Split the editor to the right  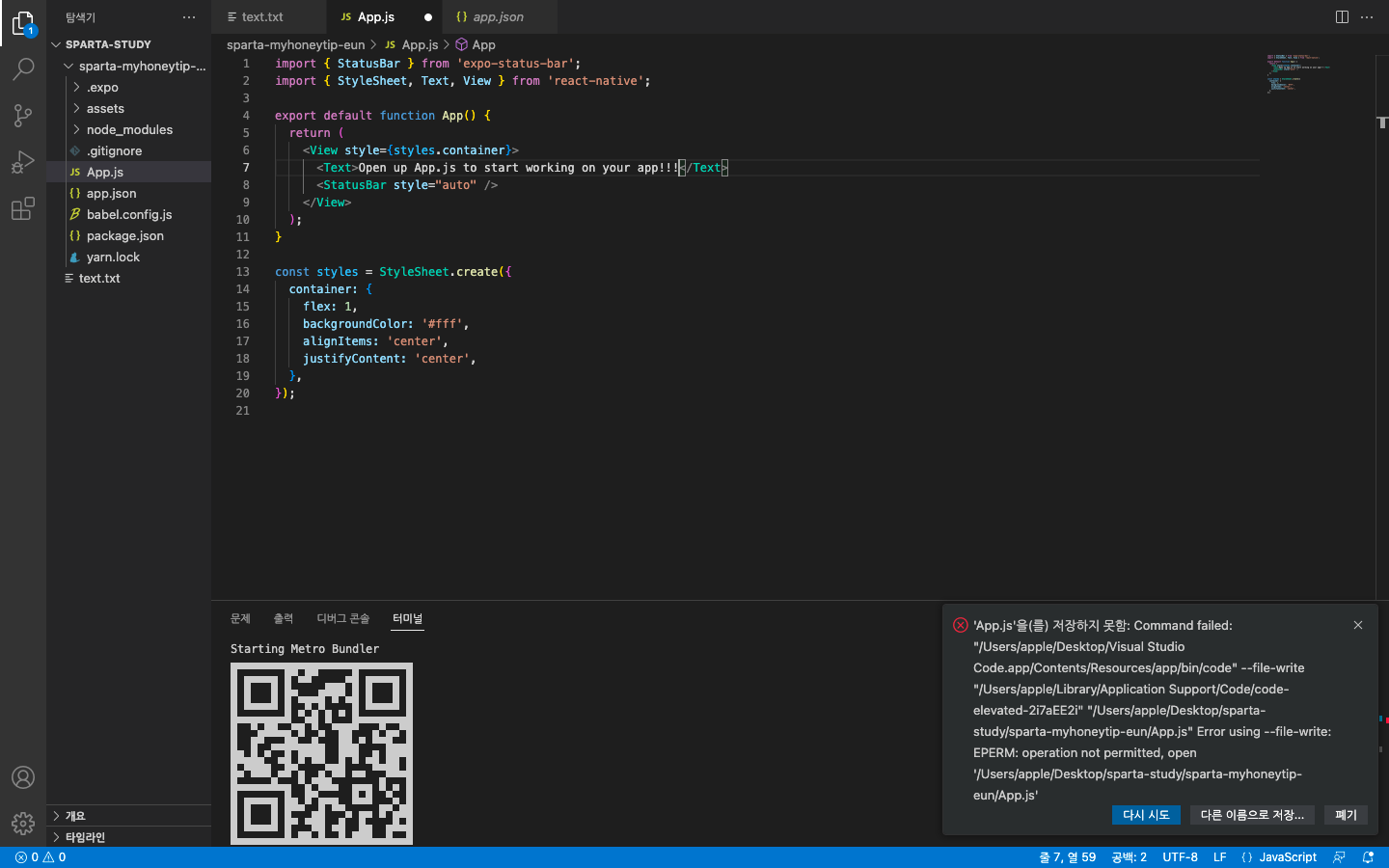click(1342, 17)
